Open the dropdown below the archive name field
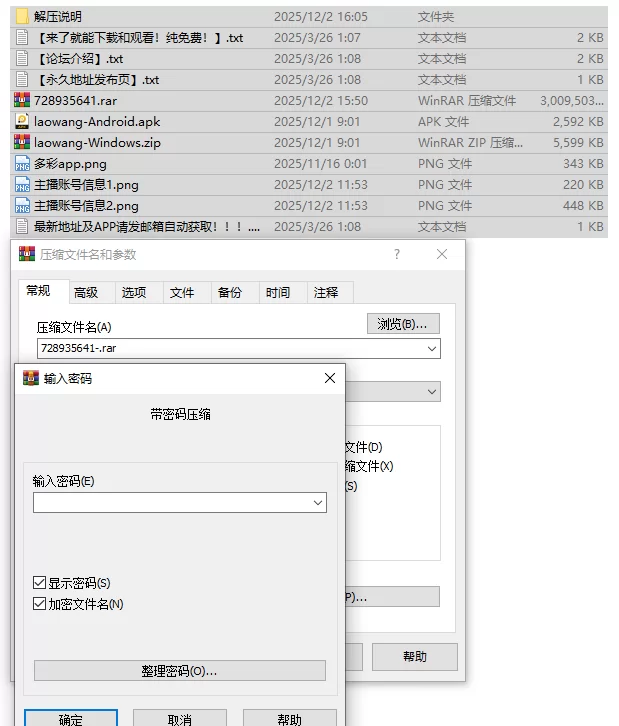619x726 pixels. click(x=432, y=392)
